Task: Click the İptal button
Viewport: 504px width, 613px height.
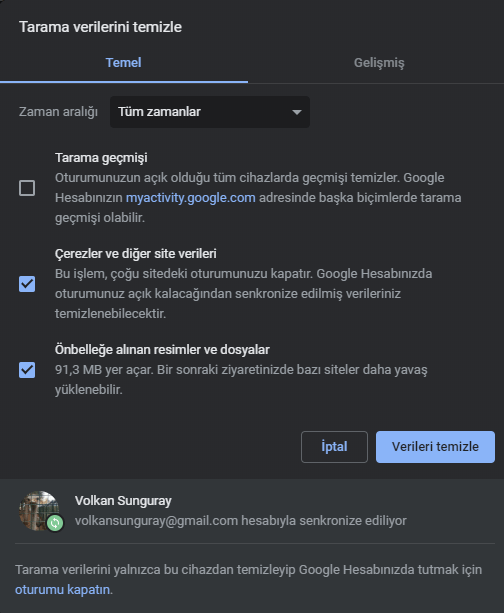Action: pyautogui.click(x=334, y=447)
